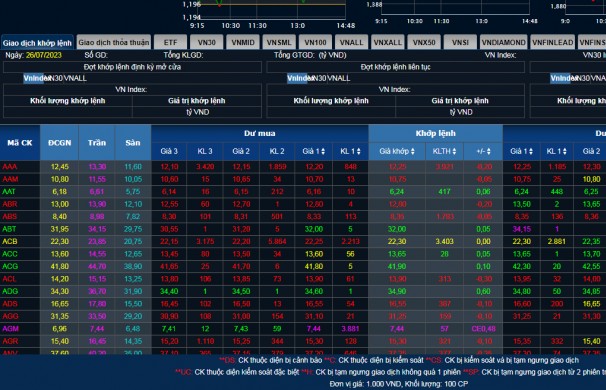Open stock code ABR
This screenshot has width=606, height=390.
coord(10,204)
